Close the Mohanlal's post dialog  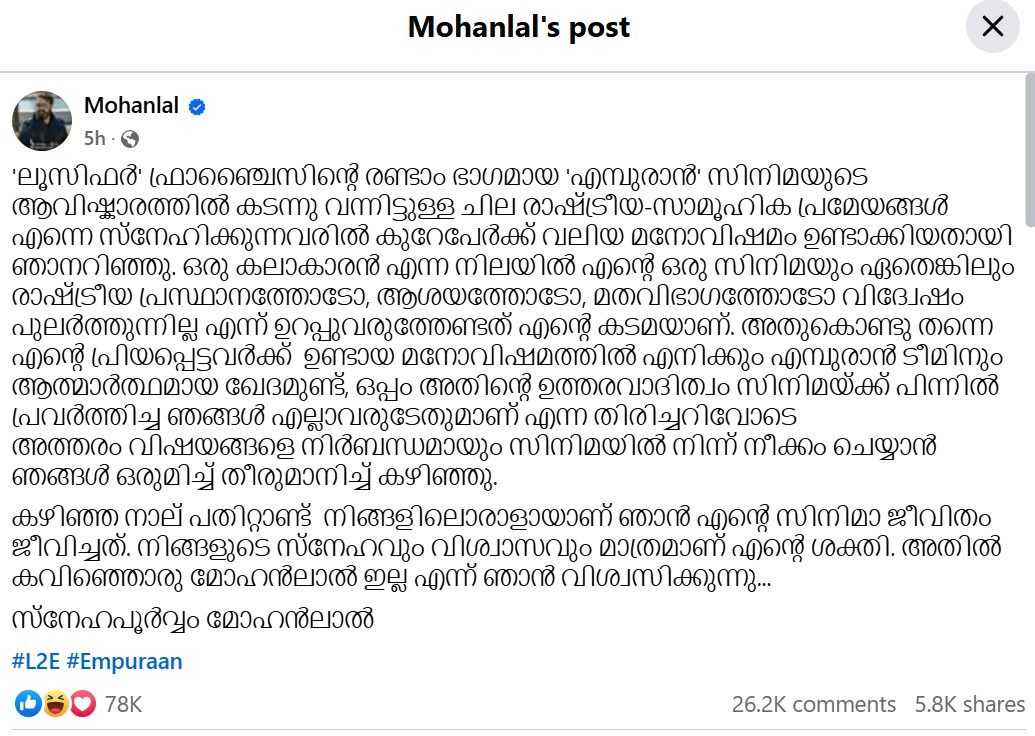[992, 27]
